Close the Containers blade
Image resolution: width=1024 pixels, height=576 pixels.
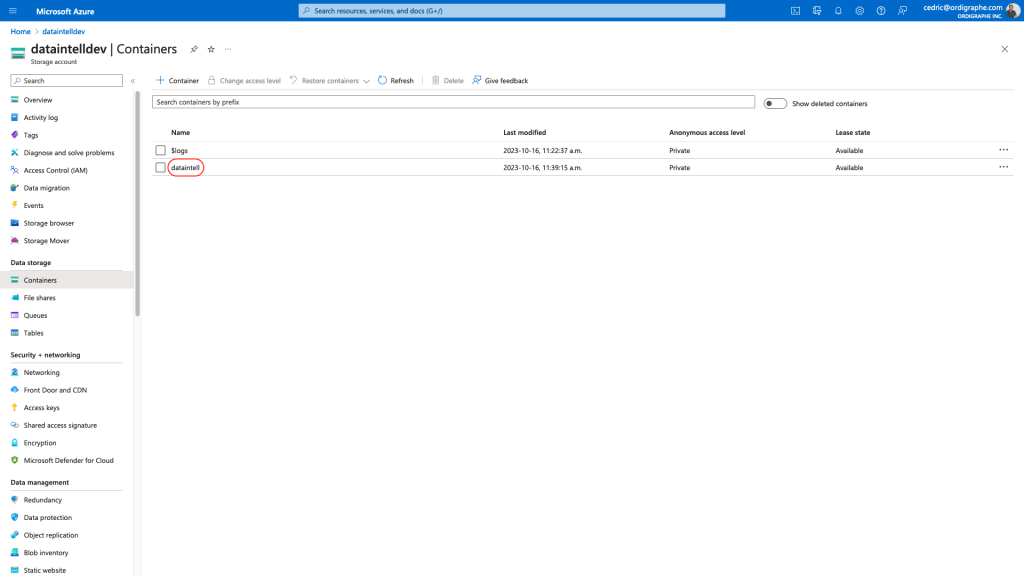click(x=1004, y=50)
